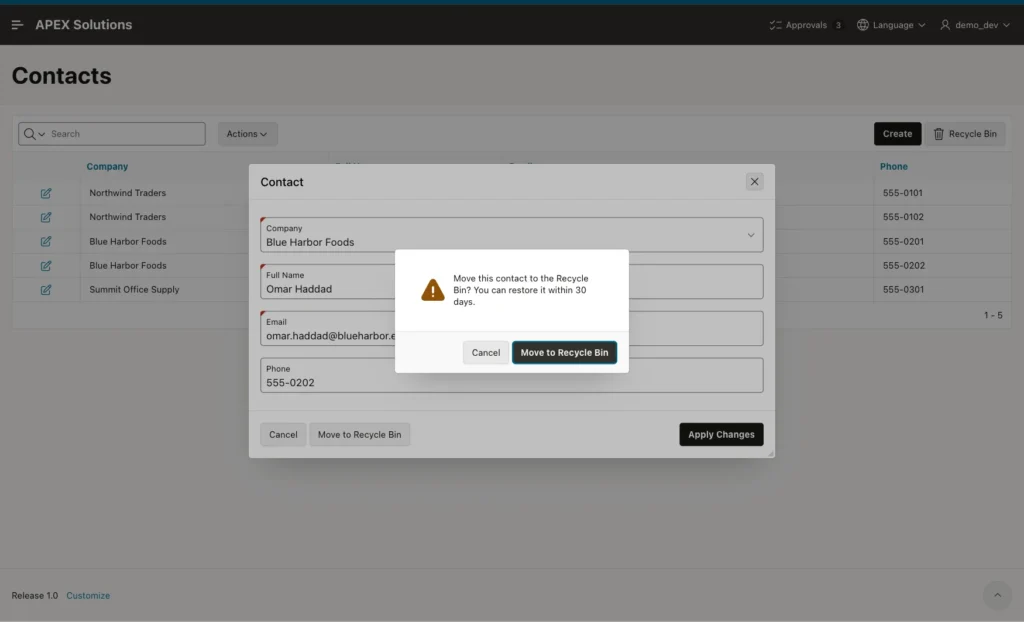This screenshot has width=1024, height=622.
Task: Edit the 555-0201 Blue Harbor Foods row
Action: pos(46,241)
